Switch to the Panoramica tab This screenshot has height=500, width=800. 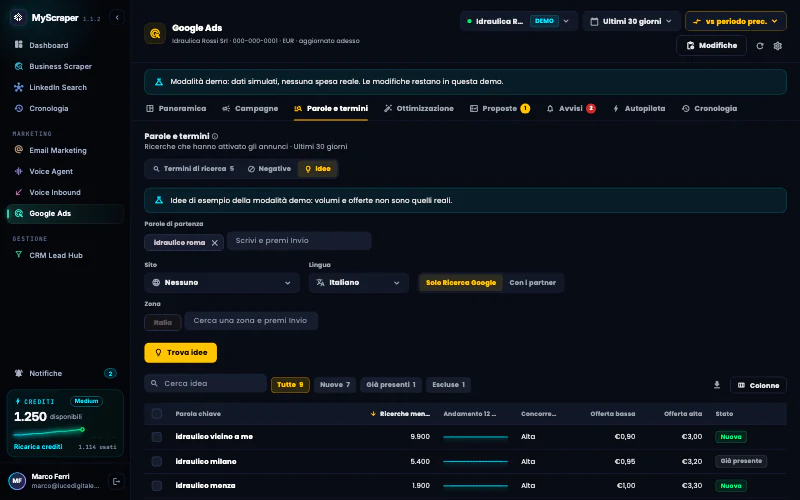[176, 109]
